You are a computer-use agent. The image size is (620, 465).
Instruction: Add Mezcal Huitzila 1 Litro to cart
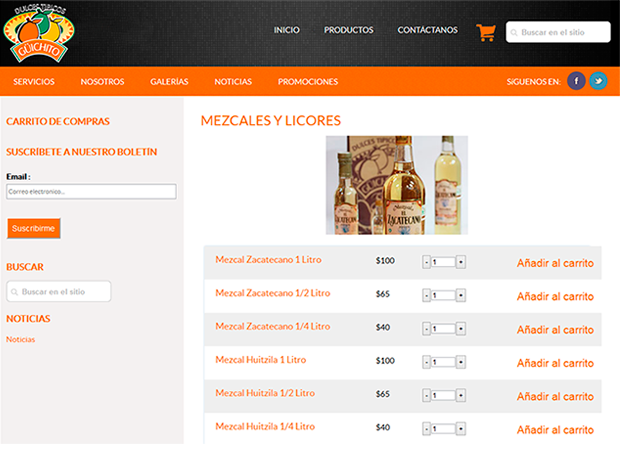pos(555,363)
